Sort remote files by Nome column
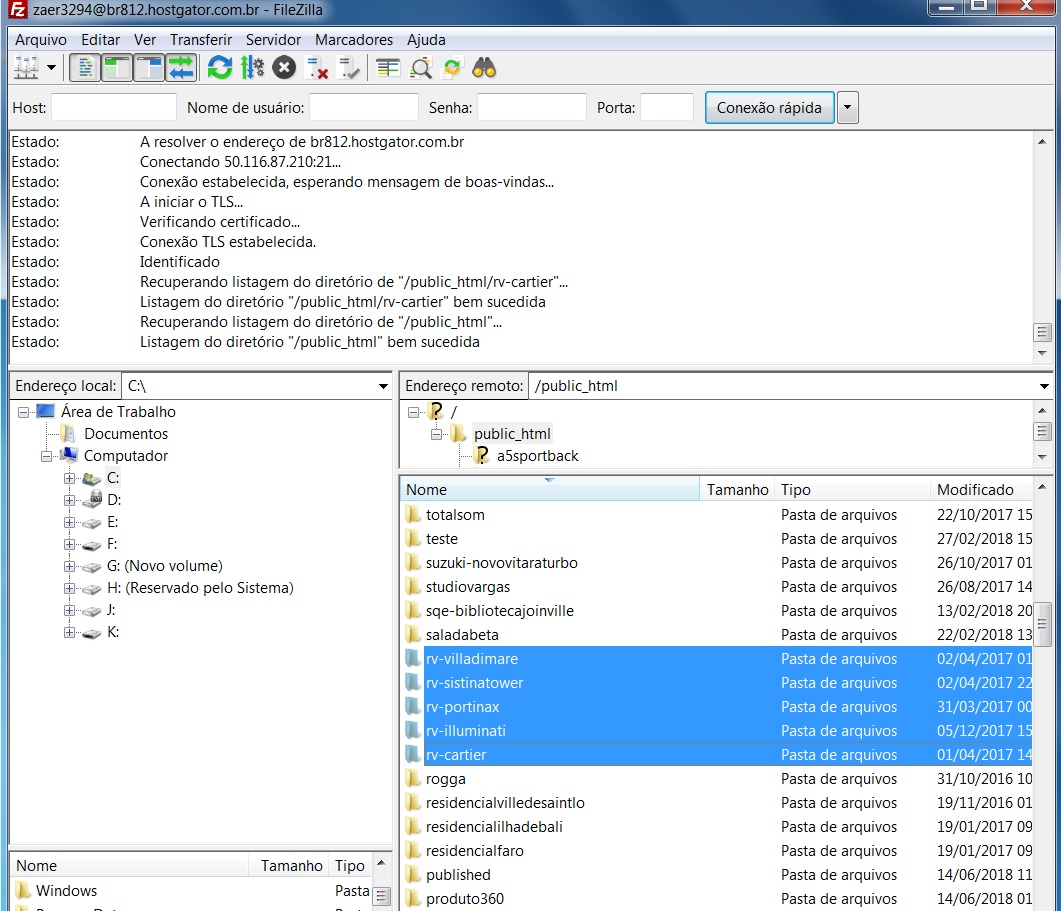 [x=549, y=489]
